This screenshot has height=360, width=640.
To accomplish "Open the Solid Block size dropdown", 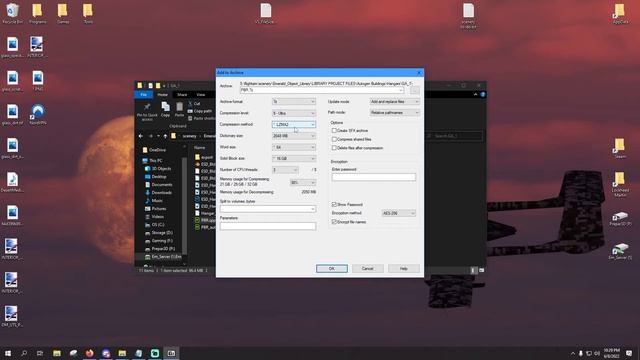I will (294, 158).
